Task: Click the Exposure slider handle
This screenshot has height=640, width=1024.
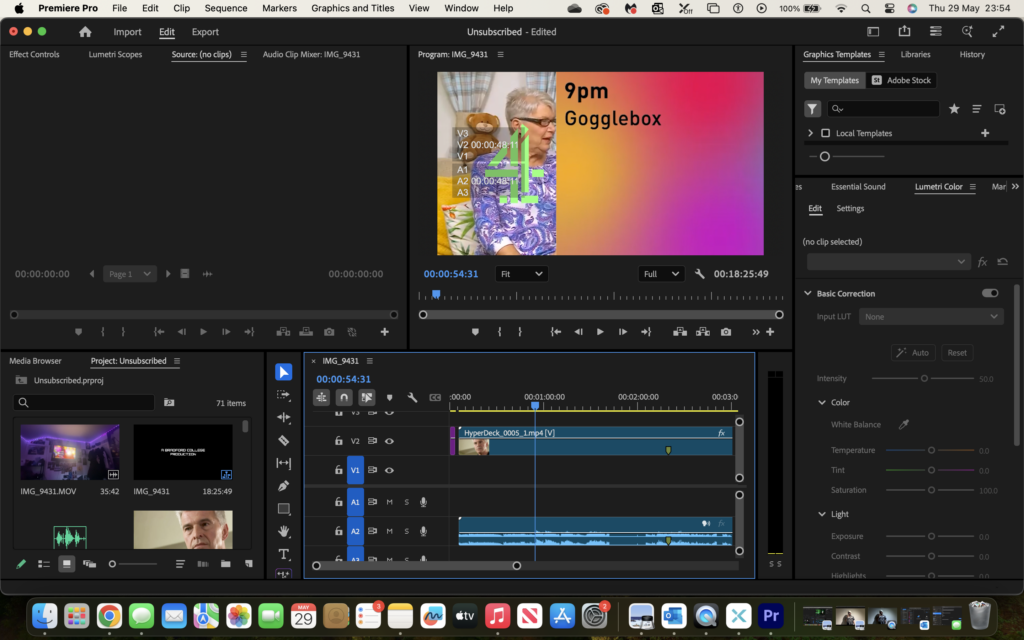Action: 931,536
